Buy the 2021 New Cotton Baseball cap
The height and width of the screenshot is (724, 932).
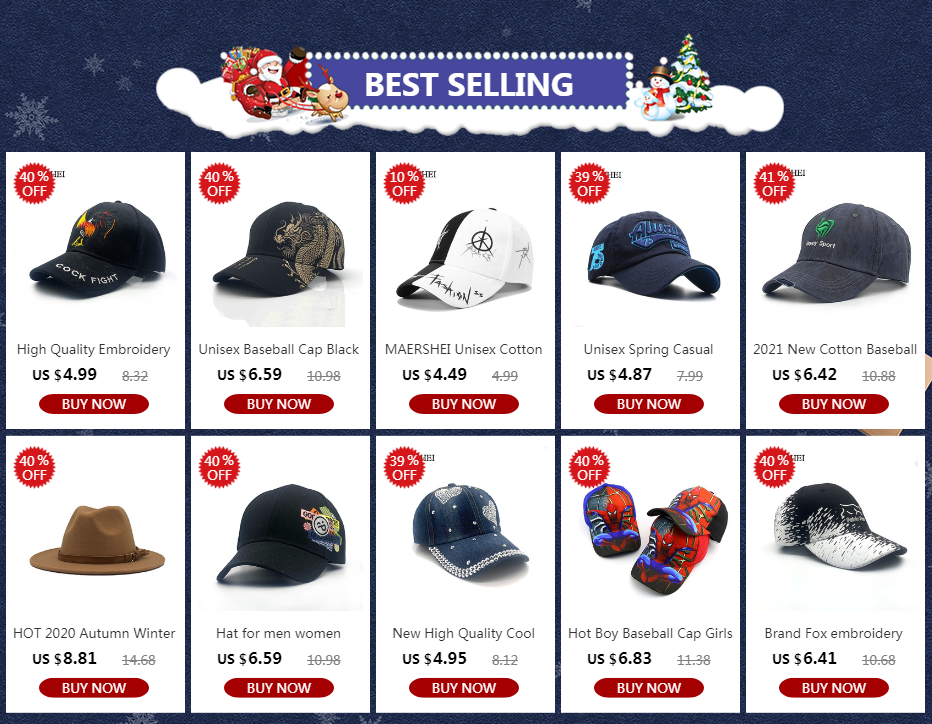834,404
